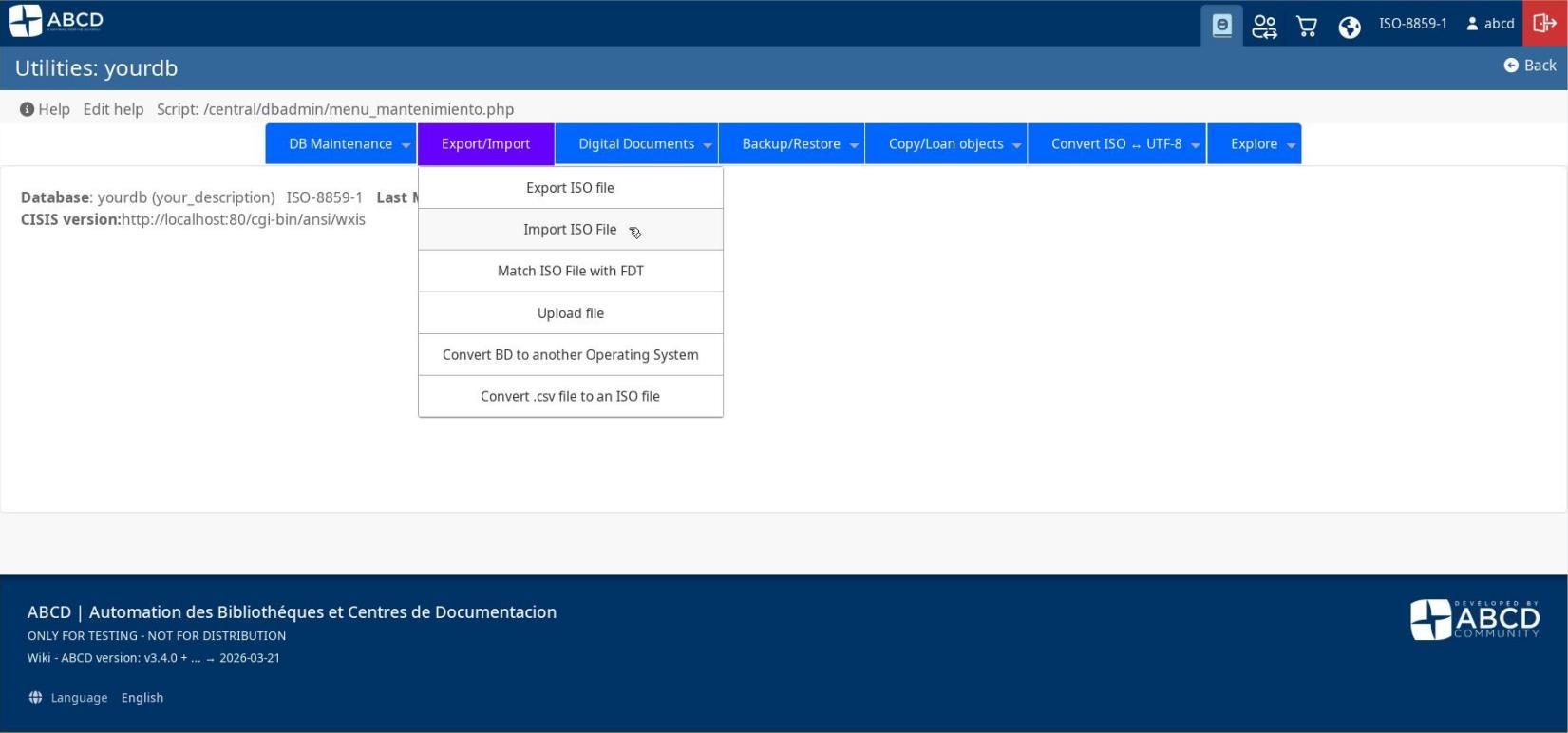Viewport: 1568px width, 733px height.
Task: Select Convert .csv file to ISO file
Action: 570,397
